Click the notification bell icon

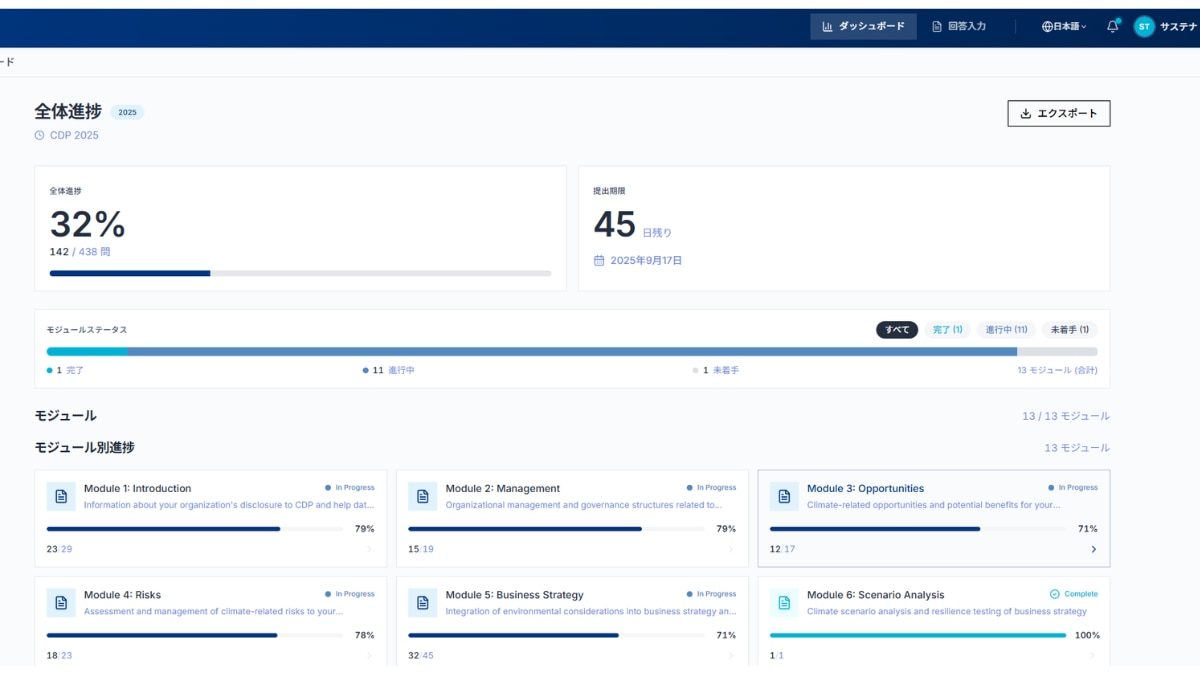coord(1112,27)
